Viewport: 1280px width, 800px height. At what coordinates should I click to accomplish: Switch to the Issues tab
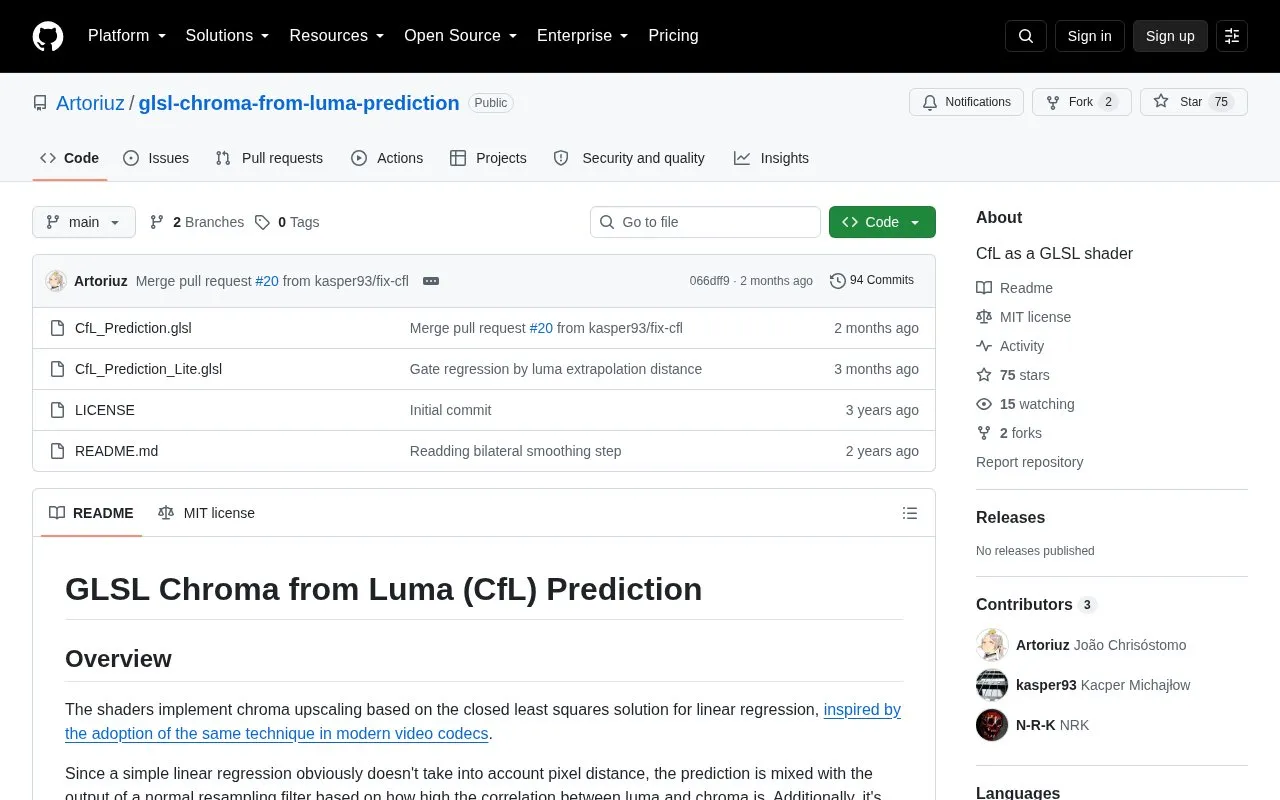point(156,158)
